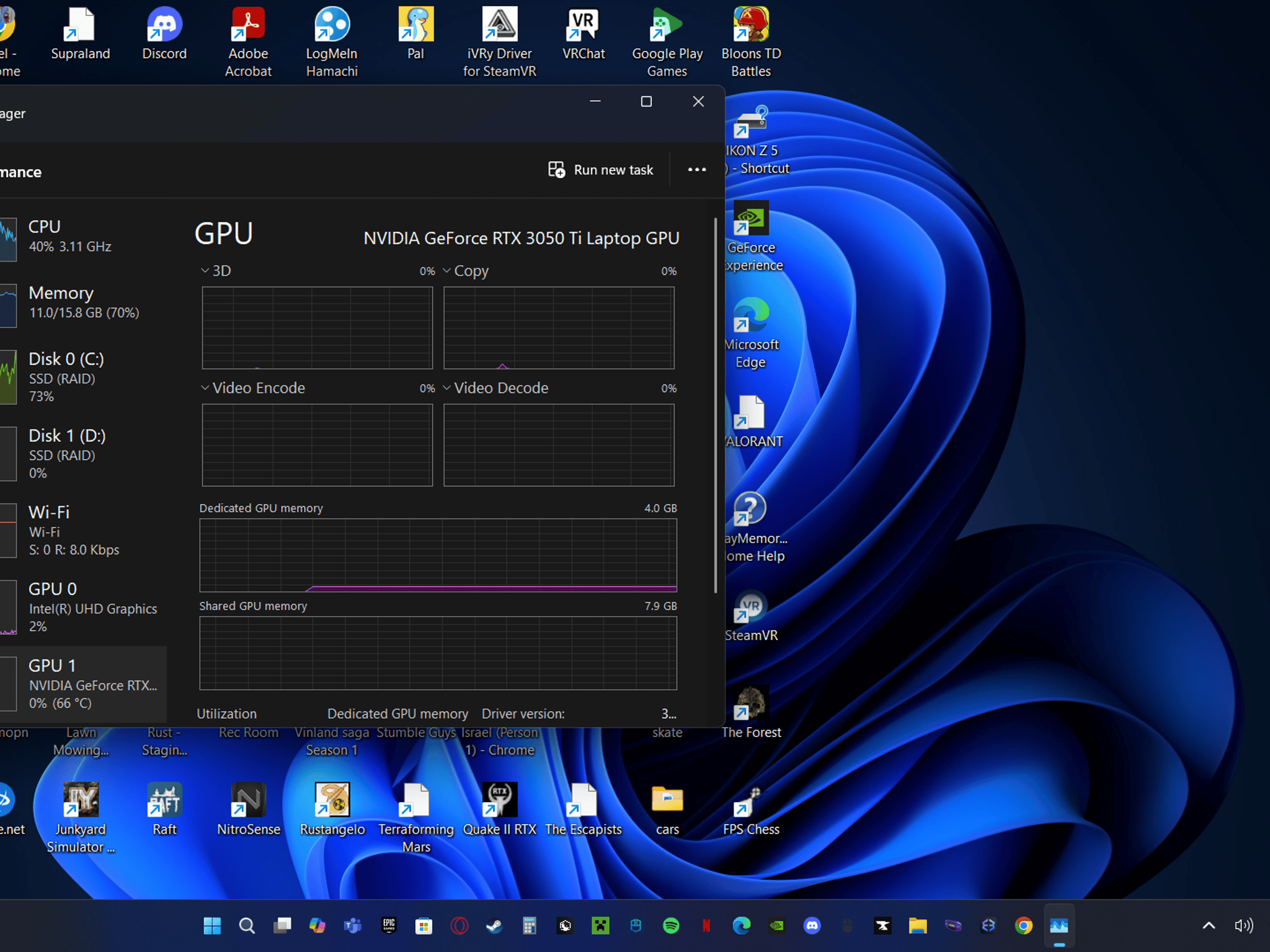
Task: Select Quake II RTX desktop icon
Action: pyautogui.click(x=500, y=809)
